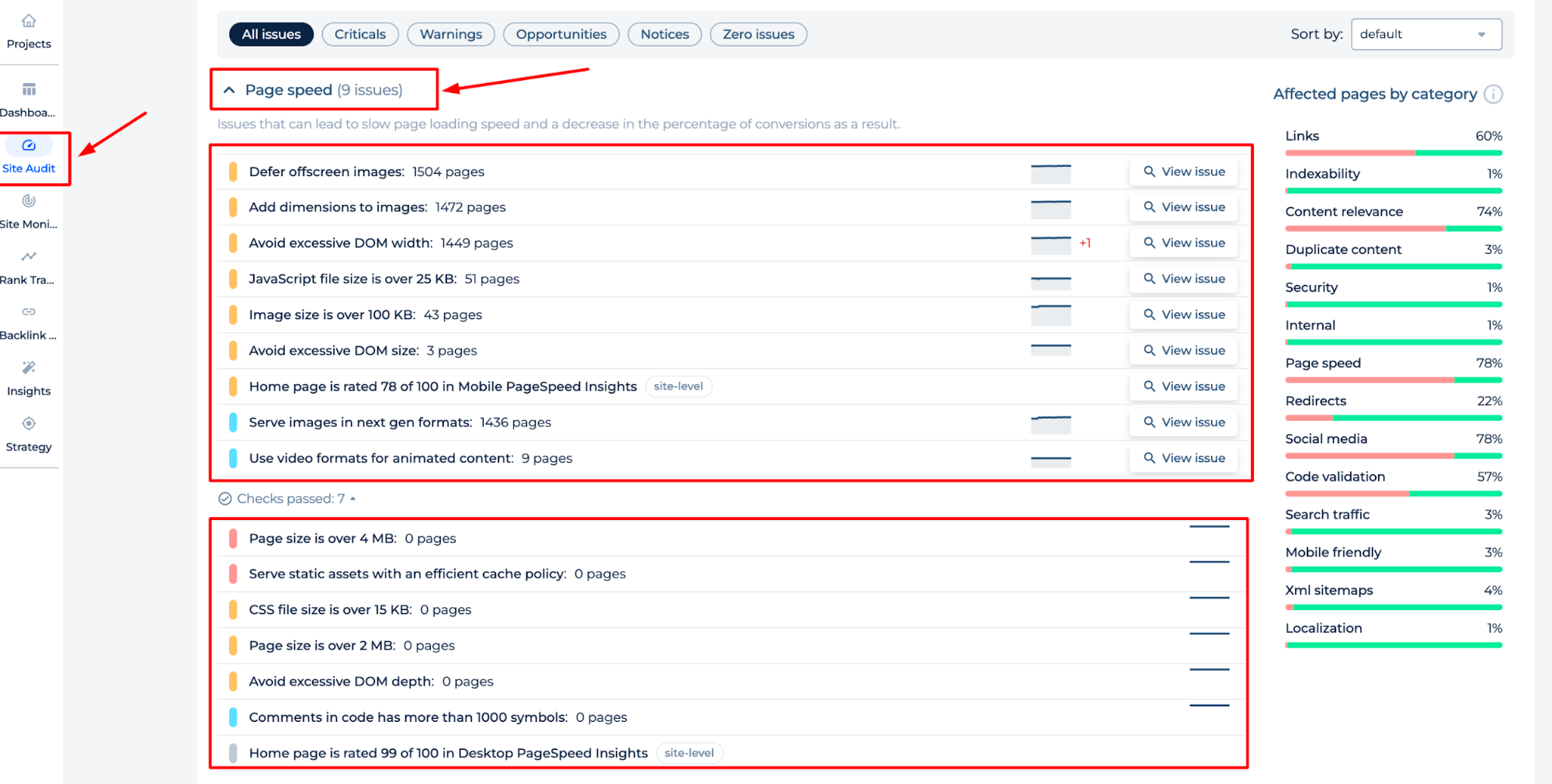Viewport: 1552px width, 784px height.
Task: Click the trend sparkline for Add dimensions to images
Action: coord(1050,209)
